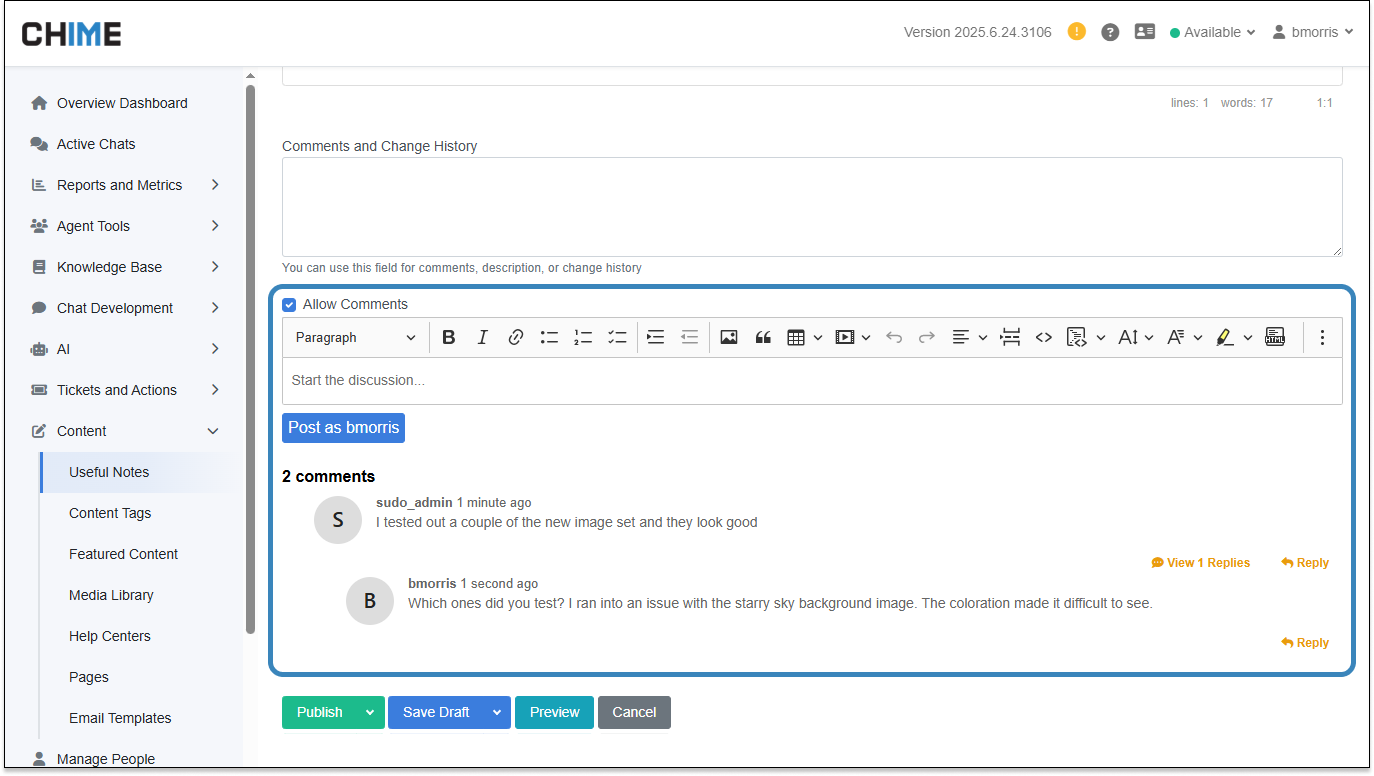Viewport: 1374px width, 776px height.
Task: Click View 1 Replies link
Action: coord(1200,563)
